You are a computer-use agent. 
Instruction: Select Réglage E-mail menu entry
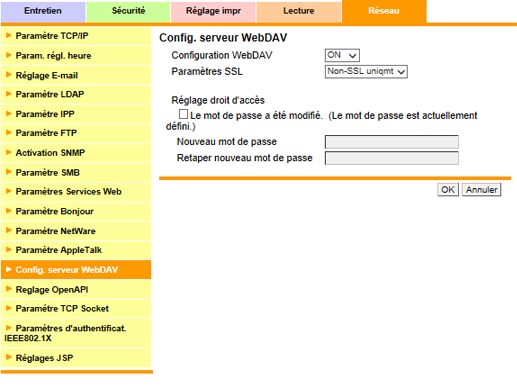click(76, 75)
